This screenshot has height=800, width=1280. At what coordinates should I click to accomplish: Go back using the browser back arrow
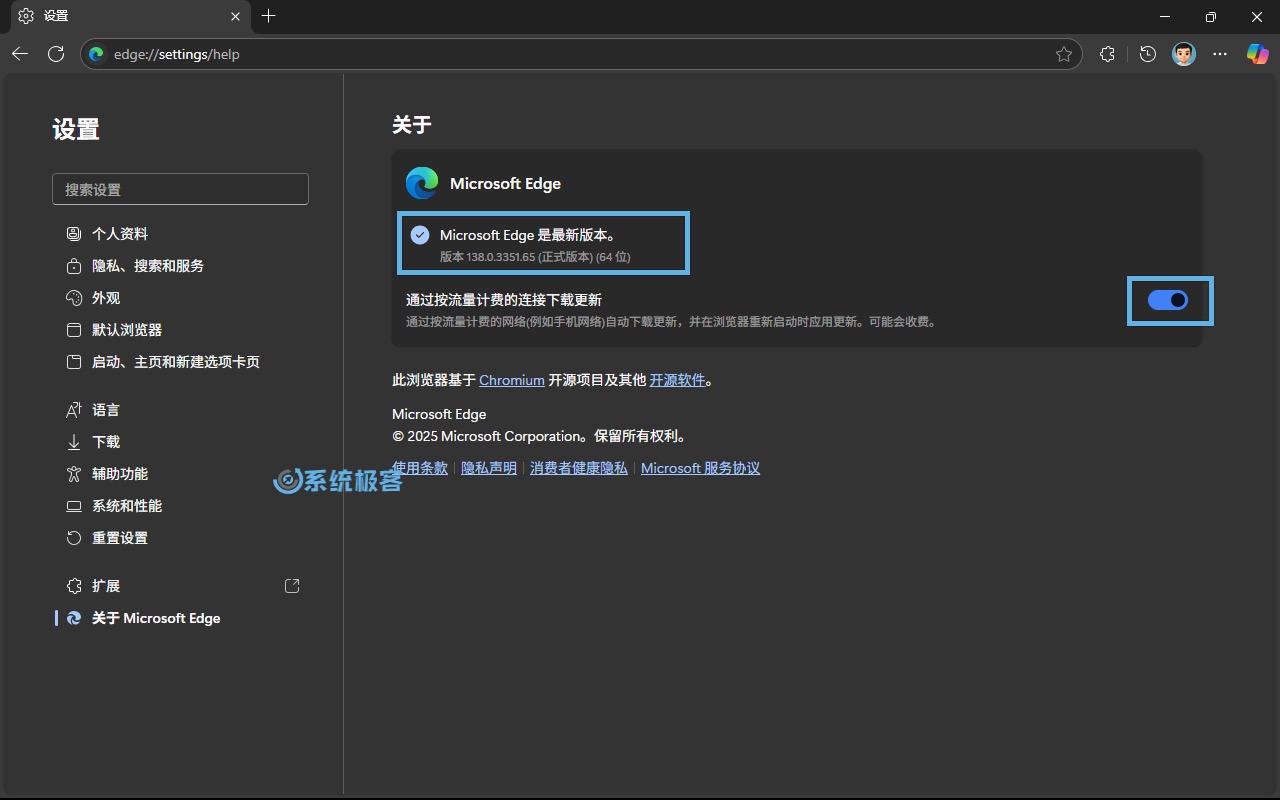20,54
